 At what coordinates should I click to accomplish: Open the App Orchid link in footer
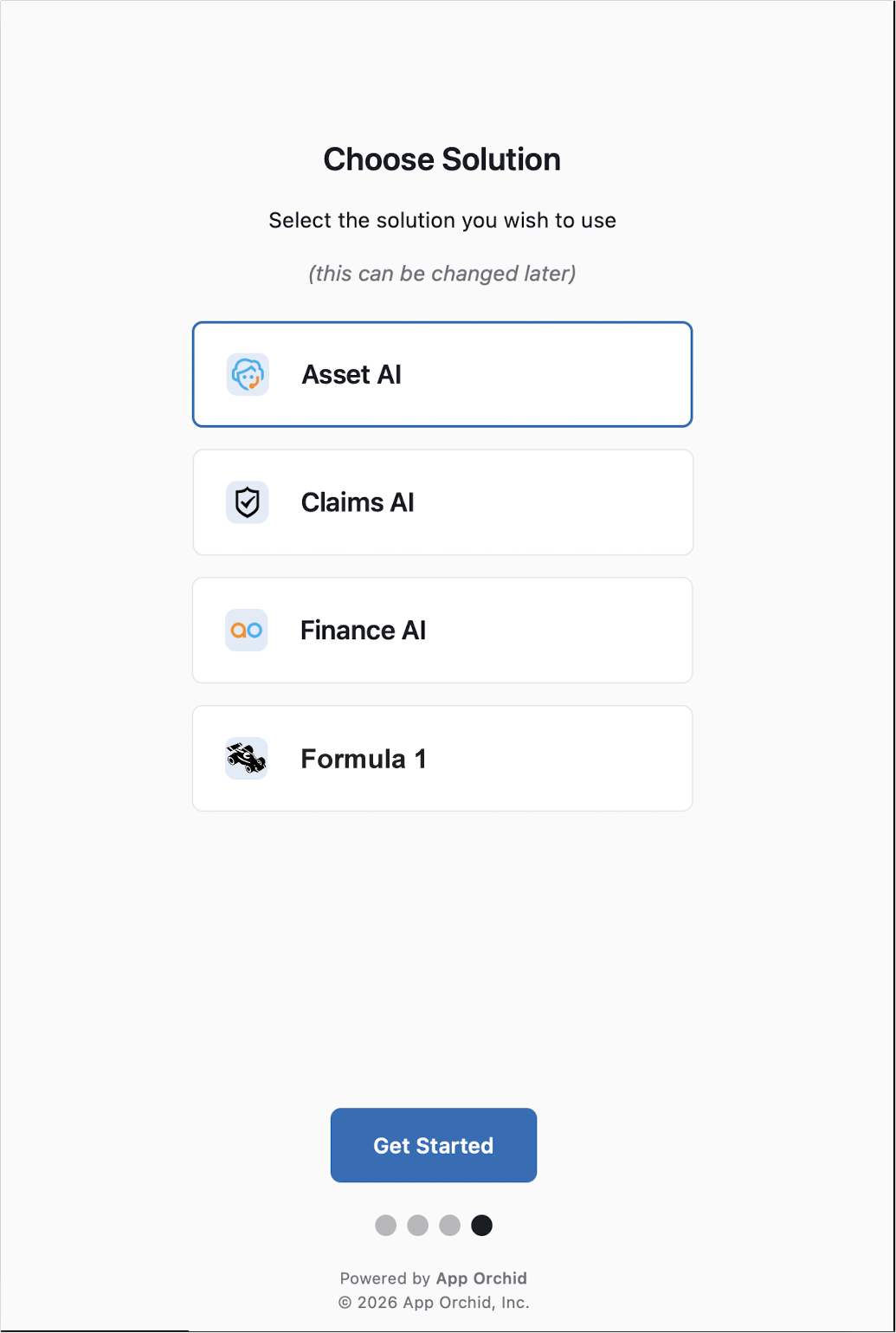pyautogui.click(x=481, y=1278)
